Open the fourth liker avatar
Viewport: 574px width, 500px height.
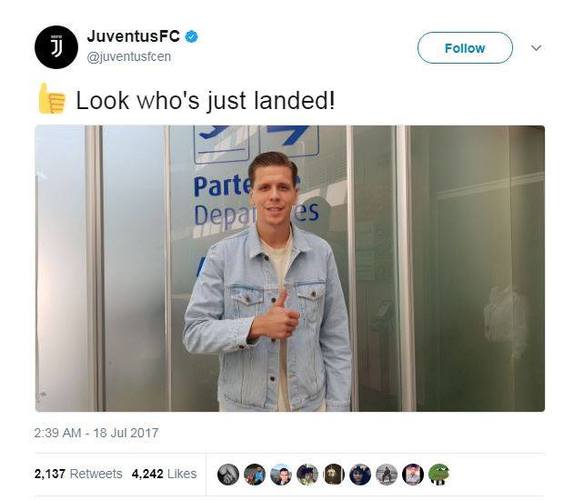tap(307, 474)
